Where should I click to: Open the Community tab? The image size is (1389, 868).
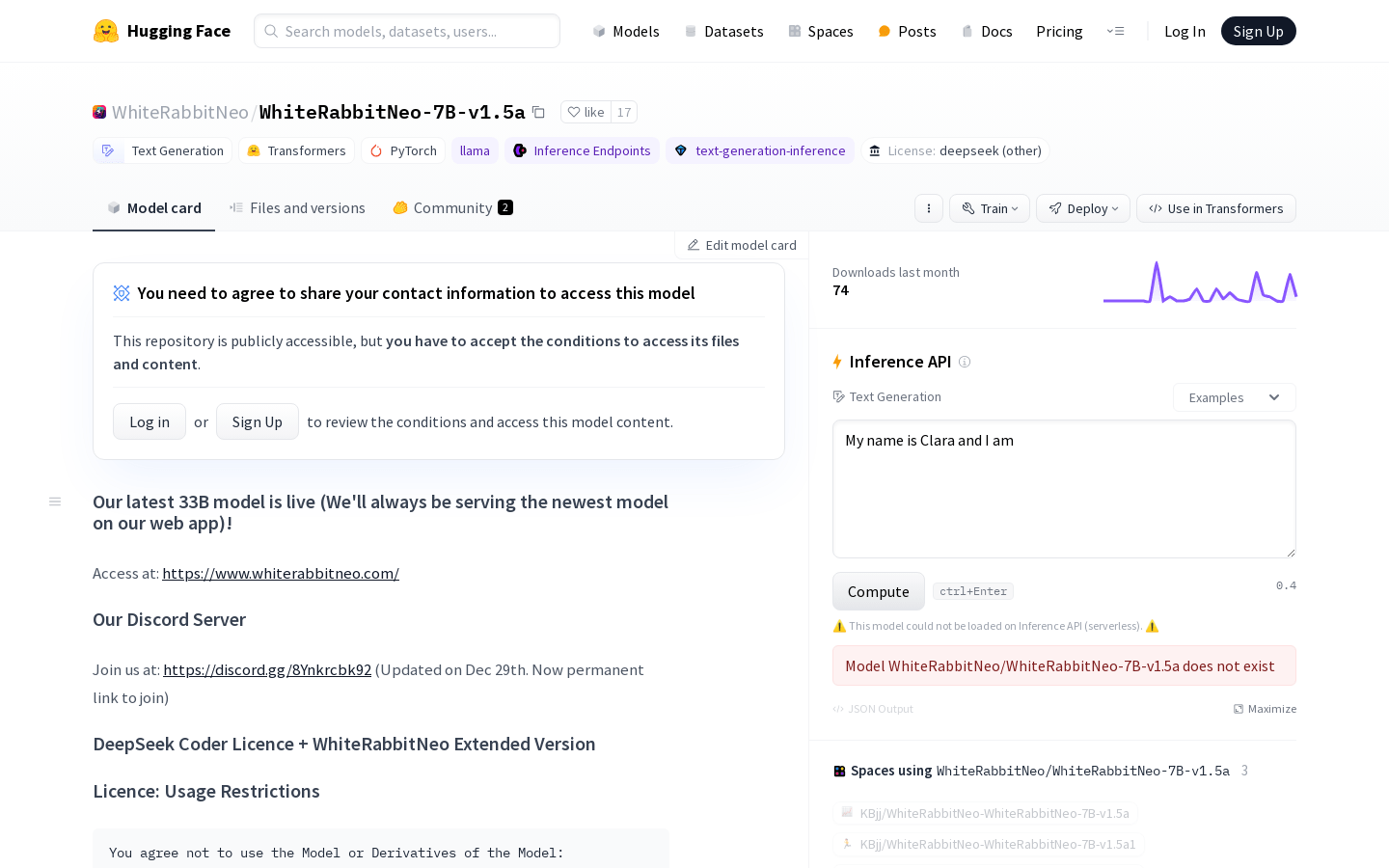click(x=452, y=208)
